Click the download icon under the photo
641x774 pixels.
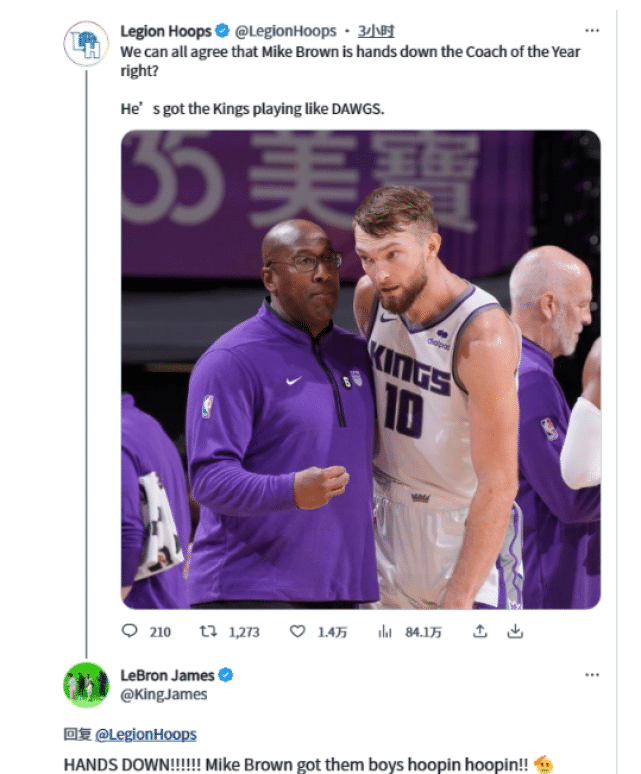[x=515, y=631]
